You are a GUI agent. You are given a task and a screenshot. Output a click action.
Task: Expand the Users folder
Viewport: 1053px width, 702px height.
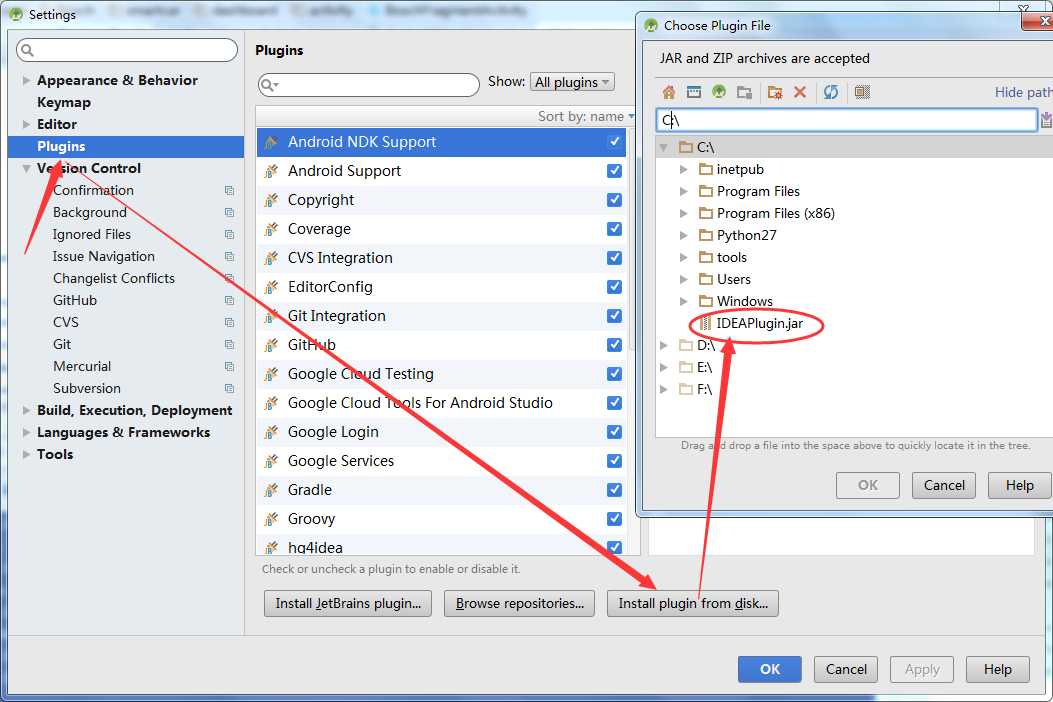tap(684, 279)
